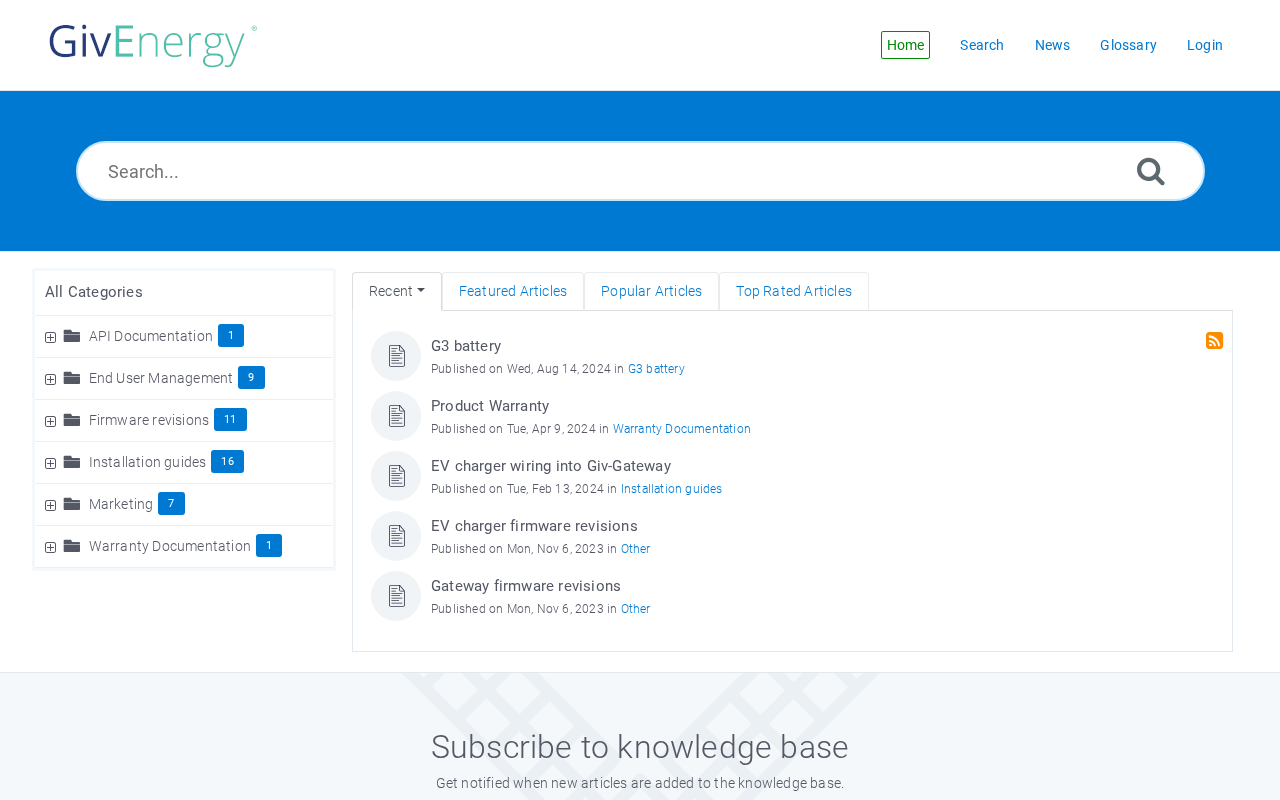Click the Gateway firmware revisions document icon
1280x800 pixels.
[x=396, y=596]
